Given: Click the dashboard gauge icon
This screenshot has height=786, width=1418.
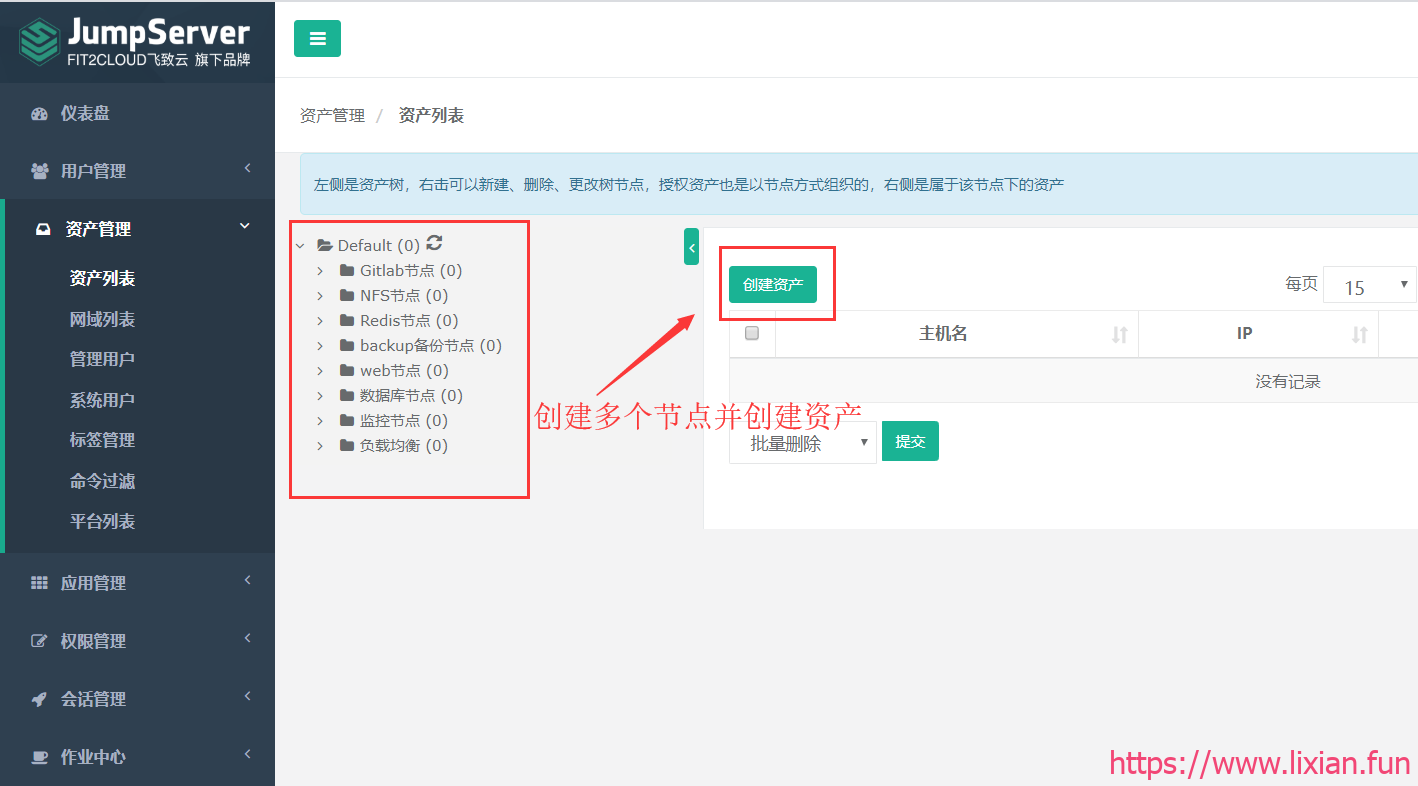Looking at the screenshot, I should (x=40, y=114).
